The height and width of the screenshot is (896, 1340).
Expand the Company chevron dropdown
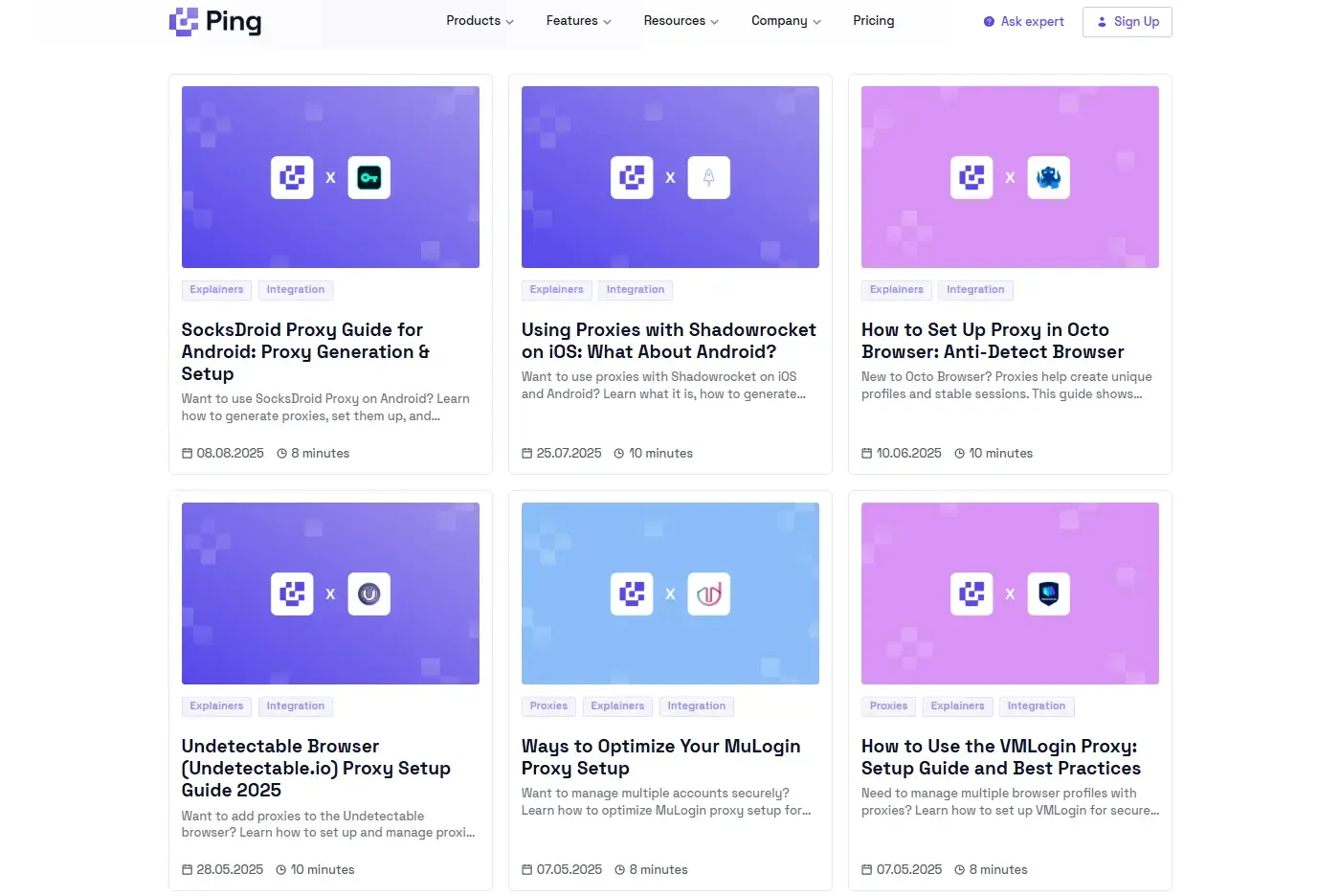(816, 22)
